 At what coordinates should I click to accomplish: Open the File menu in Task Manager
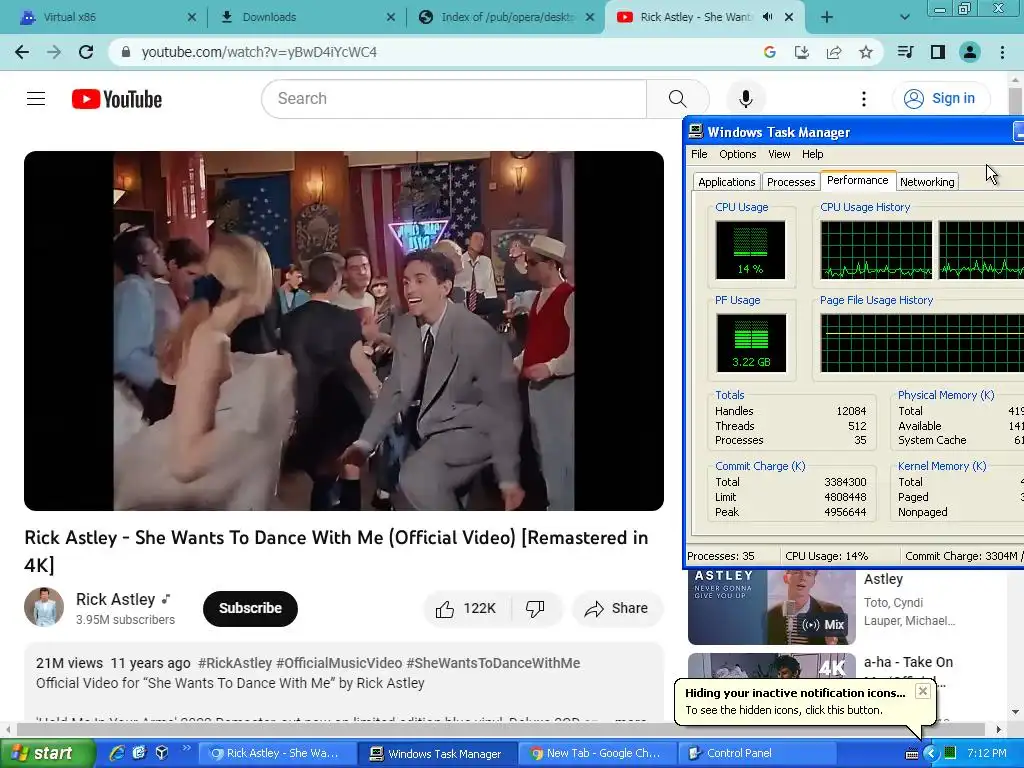point(699,154)
